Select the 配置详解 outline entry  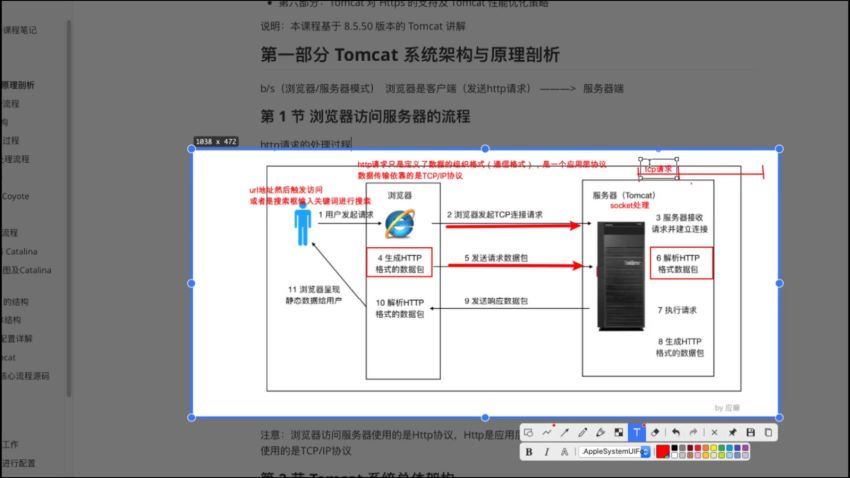click(x=16, y=339)
